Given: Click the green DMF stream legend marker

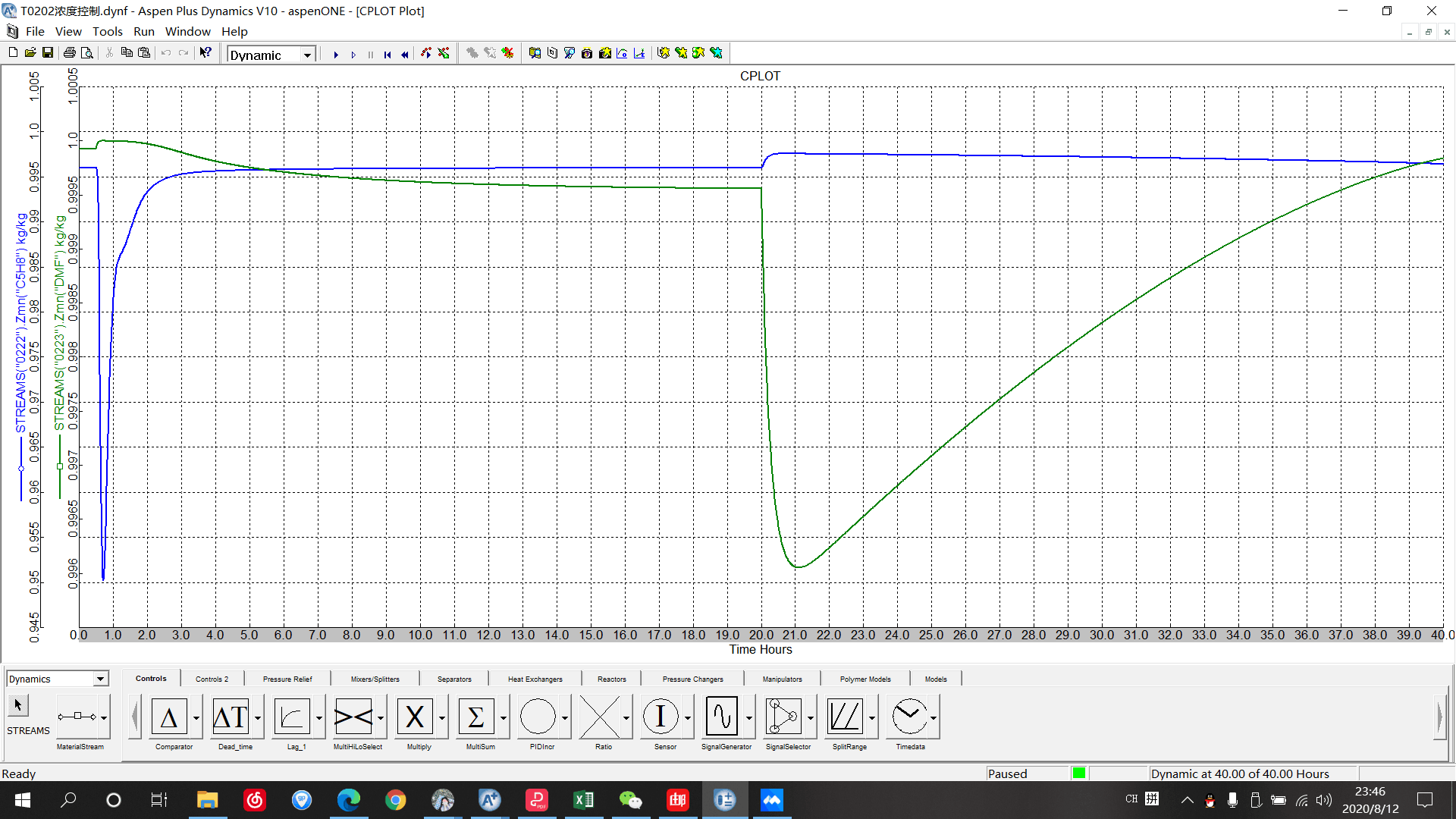Looking at the screenshot, I should point(60,466).
